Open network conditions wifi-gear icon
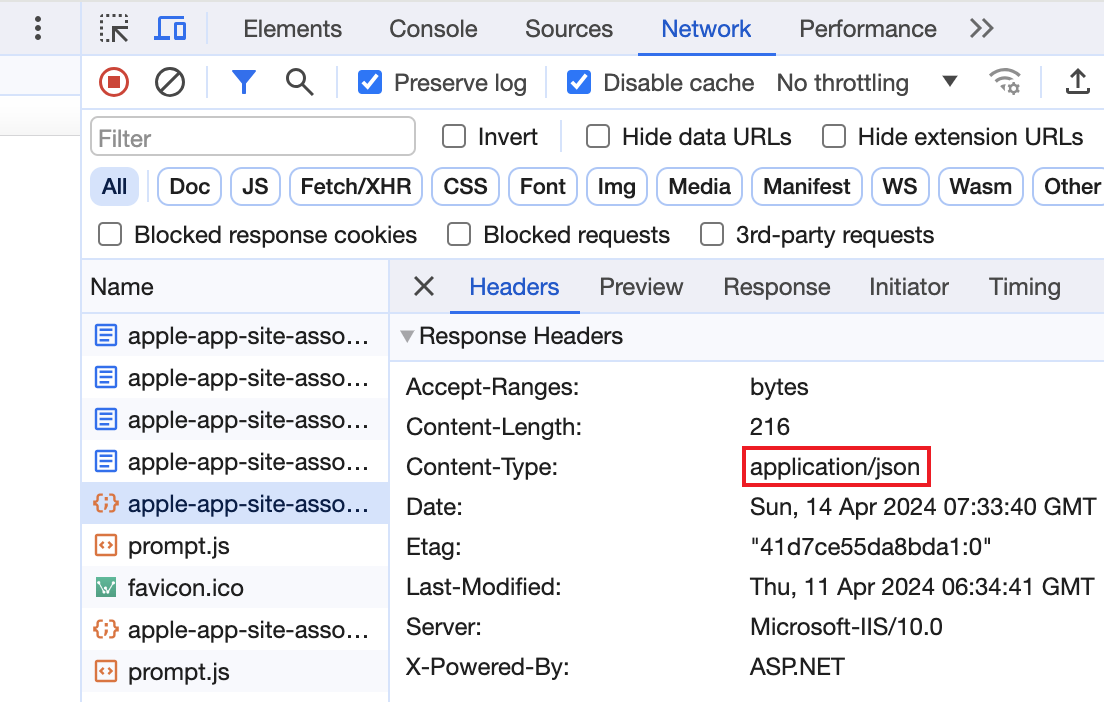 click(x=1005, y=82)
